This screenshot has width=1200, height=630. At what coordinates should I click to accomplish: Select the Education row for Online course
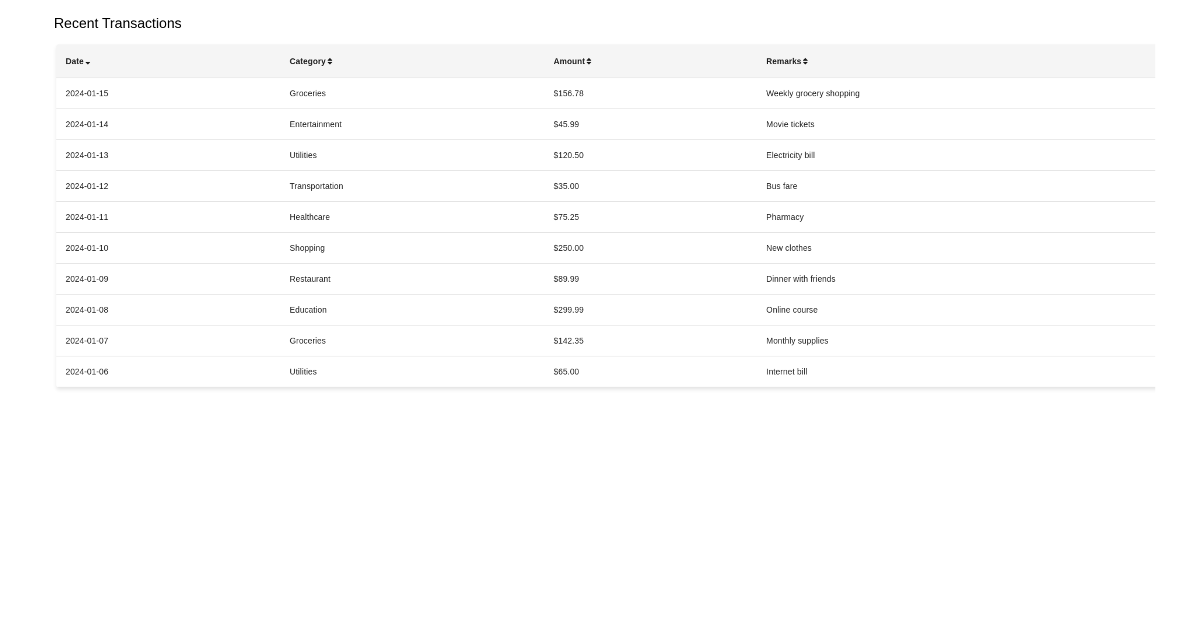coord(400,310)
